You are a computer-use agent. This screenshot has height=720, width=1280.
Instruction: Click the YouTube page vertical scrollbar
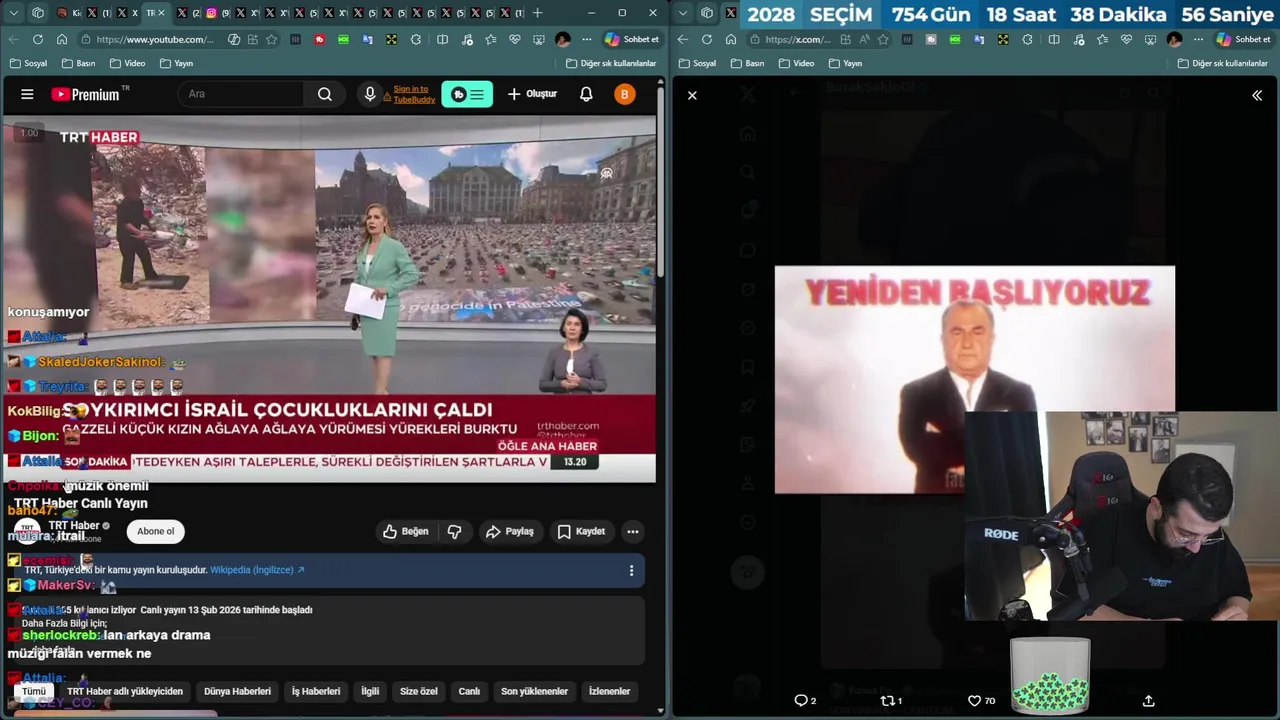click(660, 180)
